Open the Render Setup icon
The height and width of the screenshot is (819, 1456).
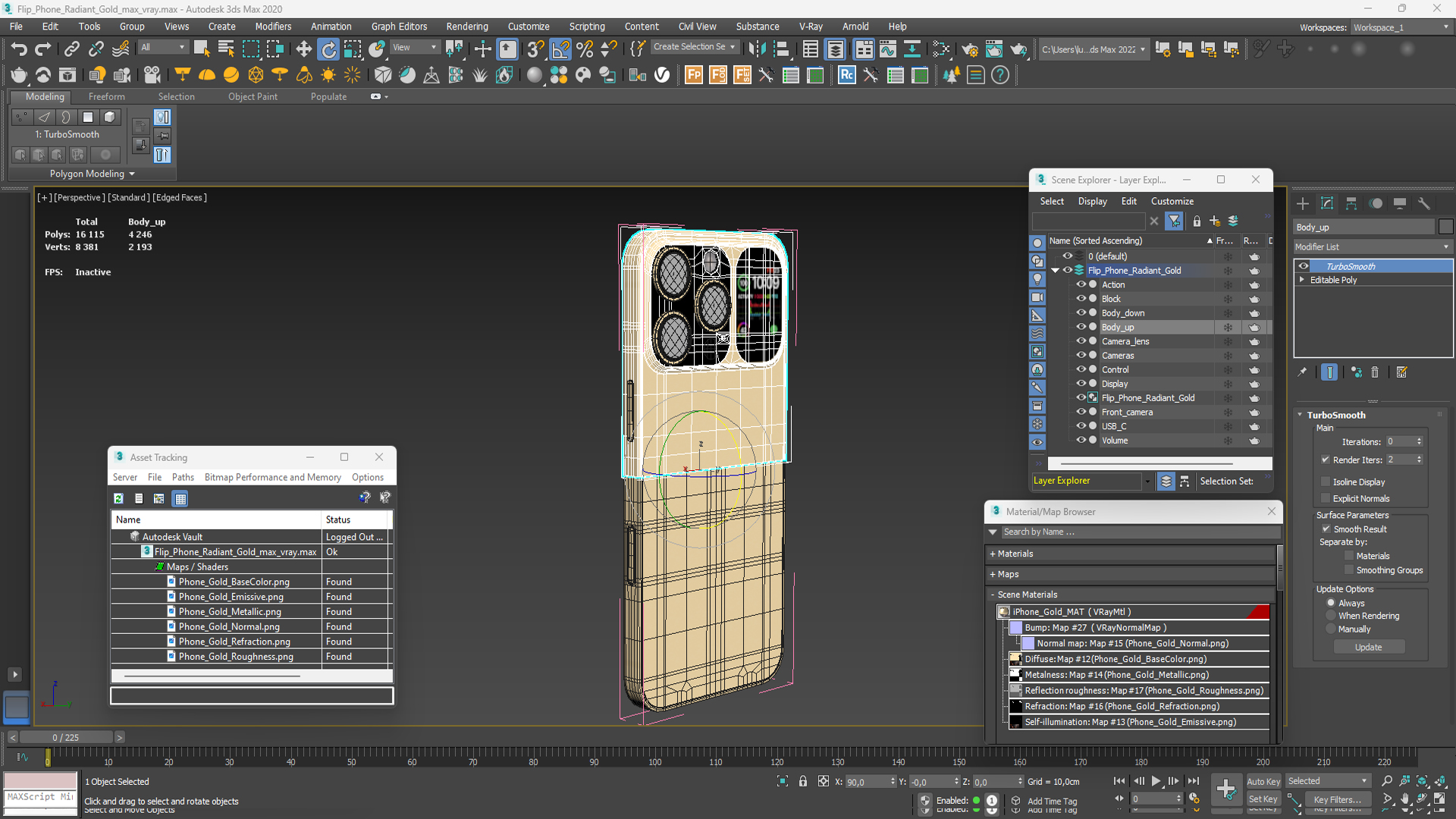pyautogui.click(x=970, y=49)
